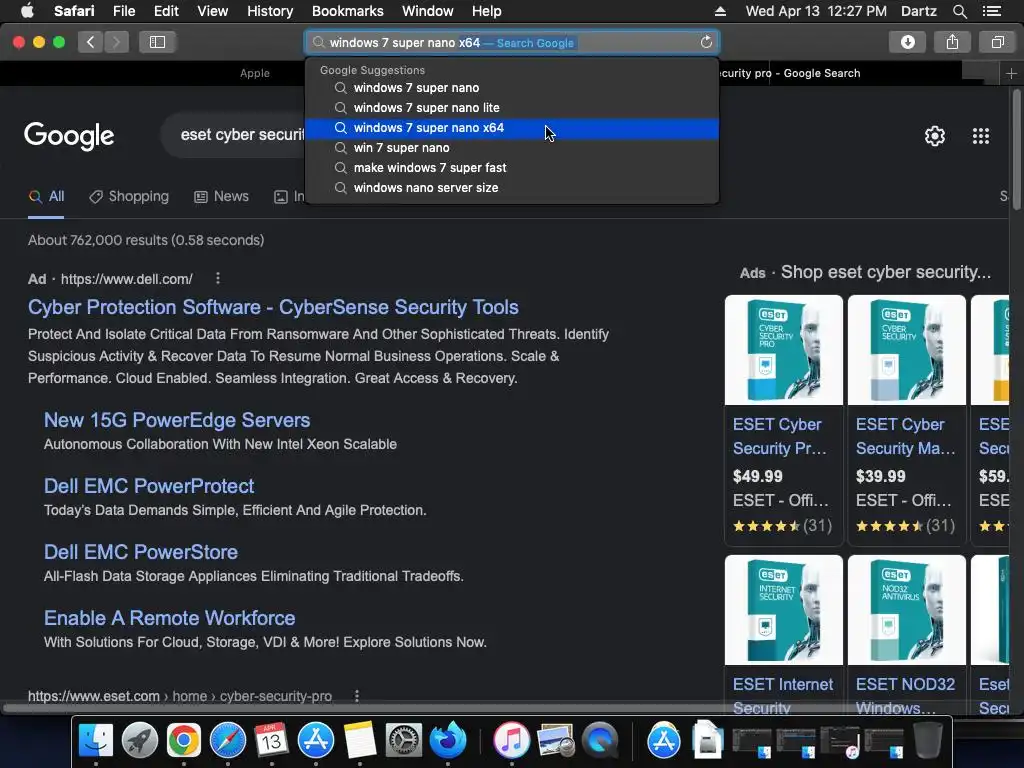Open 'Cyber Protection Software - CyberSense Security Tools' link
The height and width of the screenshot is (768, 1024).
[x=273, y=307]
